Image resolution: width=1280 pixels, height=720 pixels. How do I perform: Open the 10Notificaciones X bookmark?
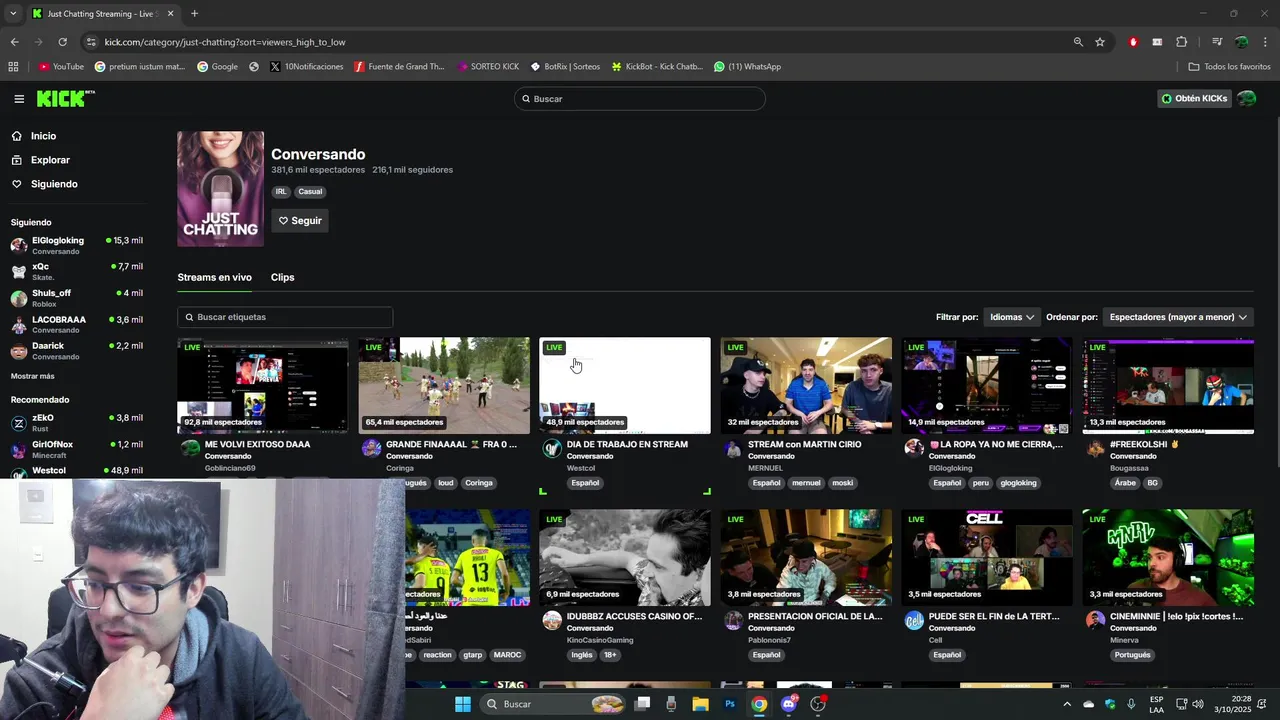pyautogui.click(x=306, y=67)
